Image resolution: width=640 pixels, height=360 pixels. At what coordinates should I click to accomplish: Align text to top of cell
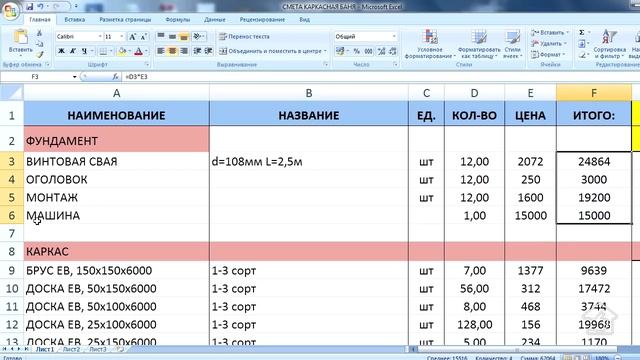(161, 36)
